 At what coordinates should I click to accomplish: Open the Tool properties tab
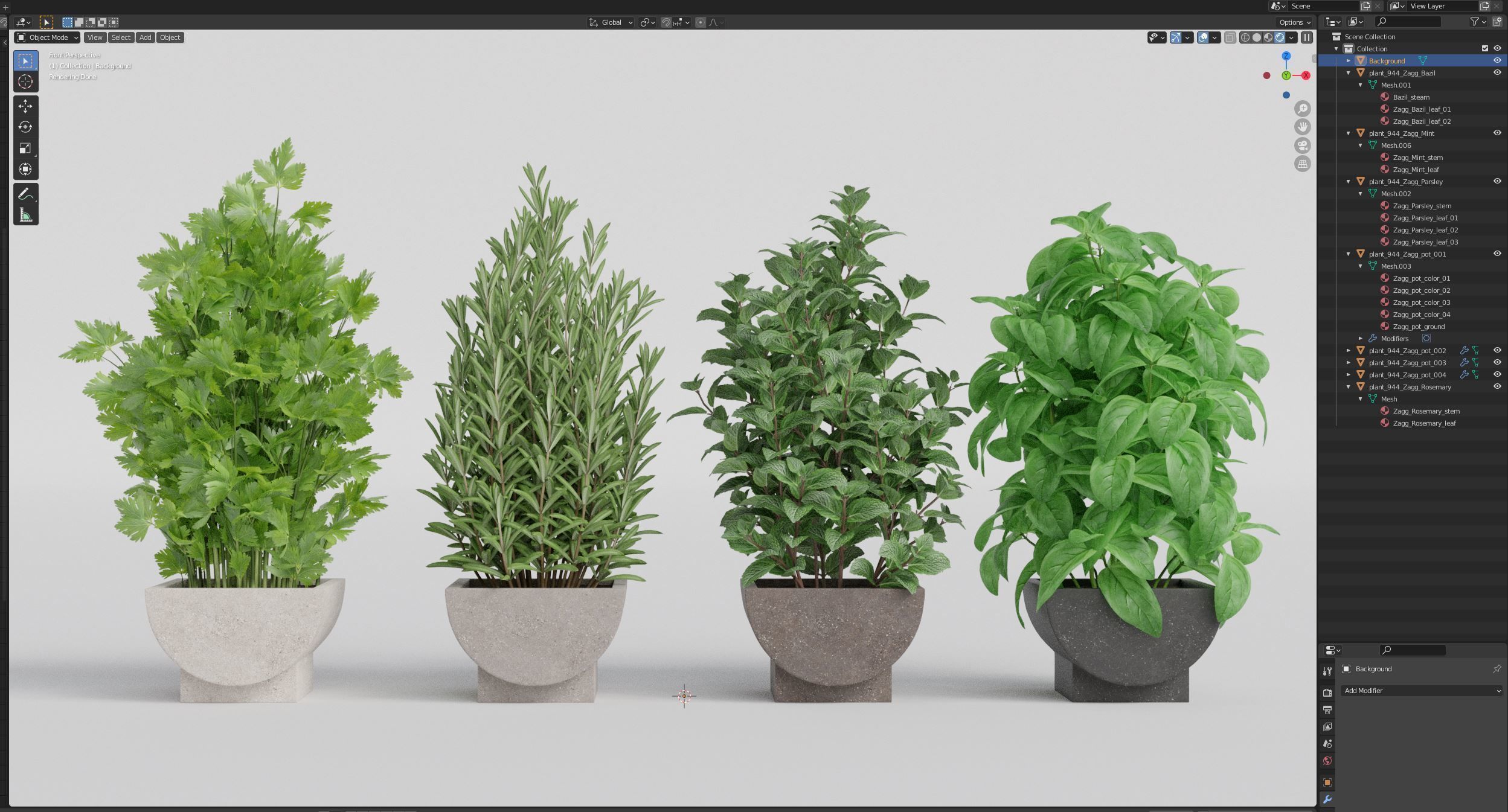pyautogui.click(x=1327, y=671)
